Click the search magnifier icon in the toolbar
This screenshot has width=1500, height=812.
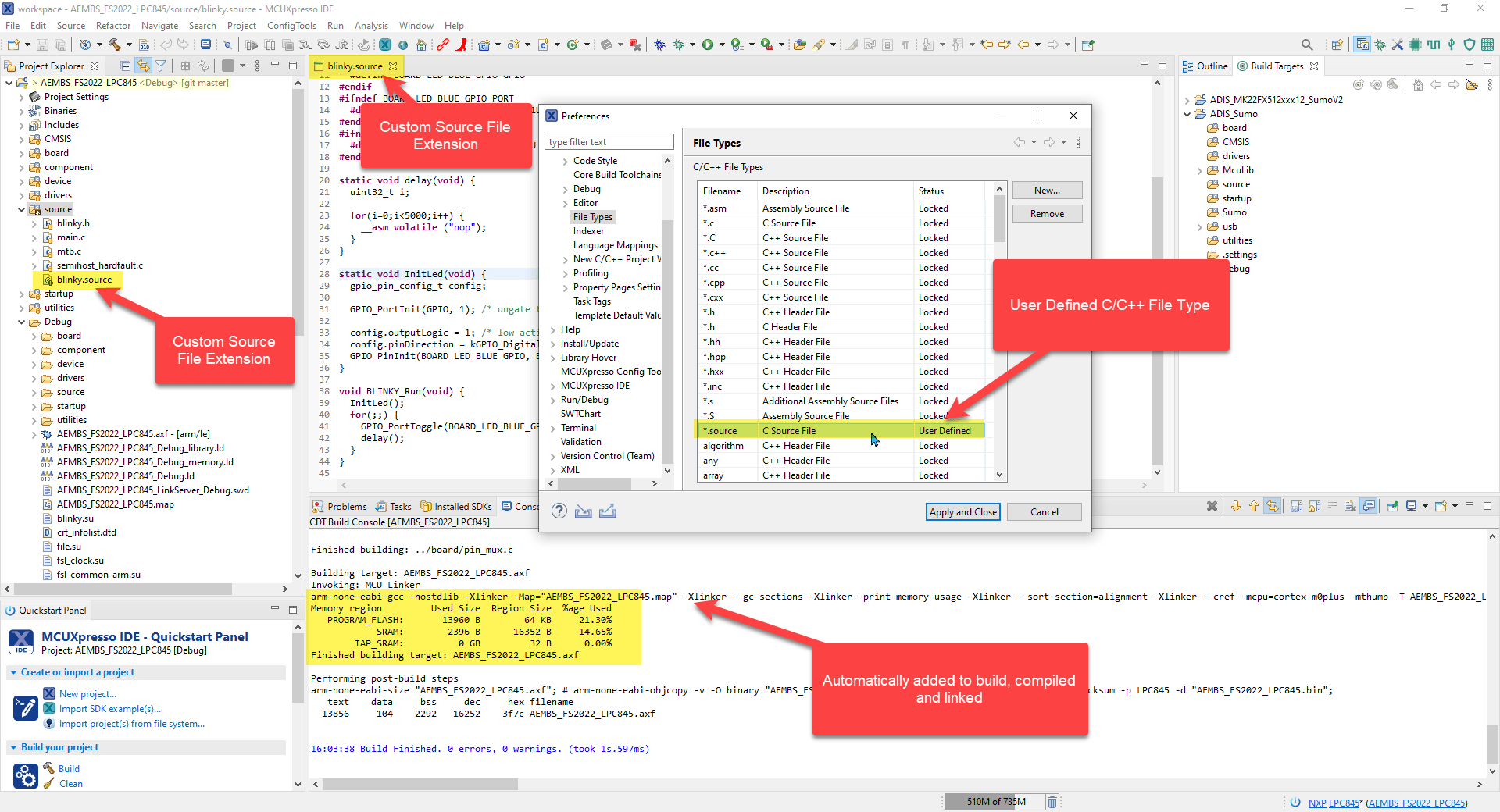tap(1308, 45)
